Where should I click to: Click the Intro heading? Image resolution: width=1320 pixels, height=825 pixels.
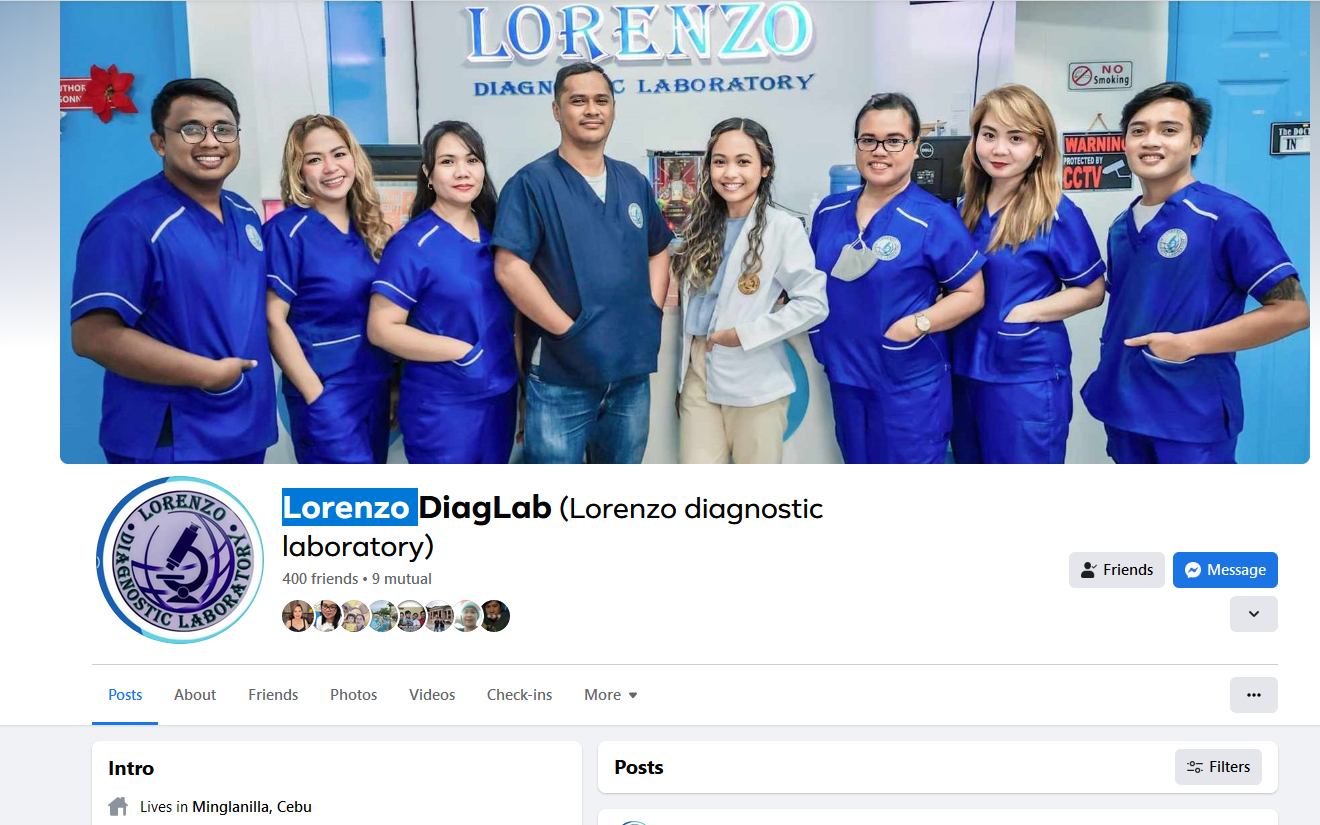pyautogui.click(x=131, y=768)
